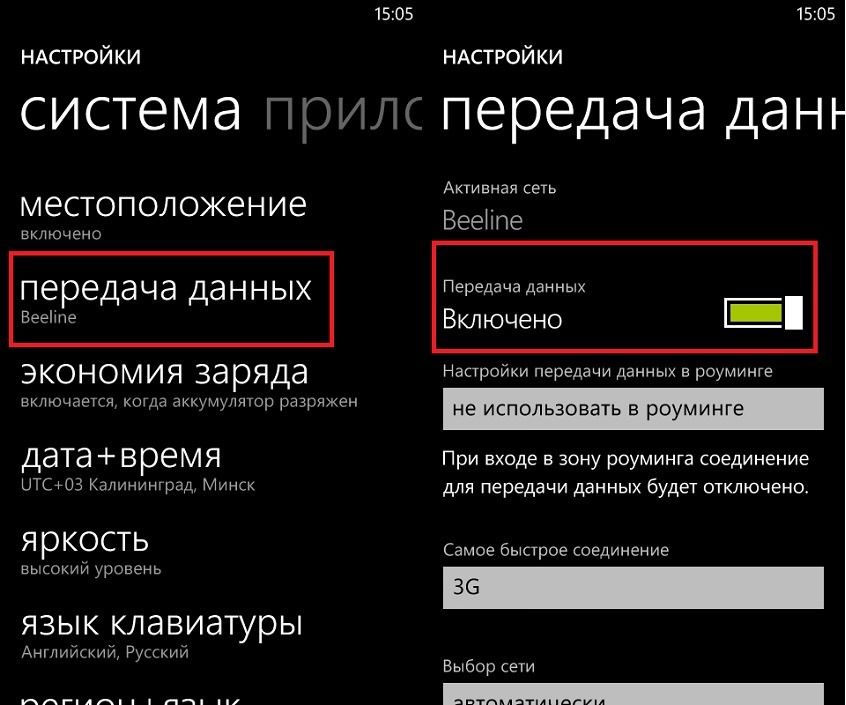Viewport: 846px width, 705px height.
Task: Open the 3G fastest connection dropdown
Action: (633, 587)
